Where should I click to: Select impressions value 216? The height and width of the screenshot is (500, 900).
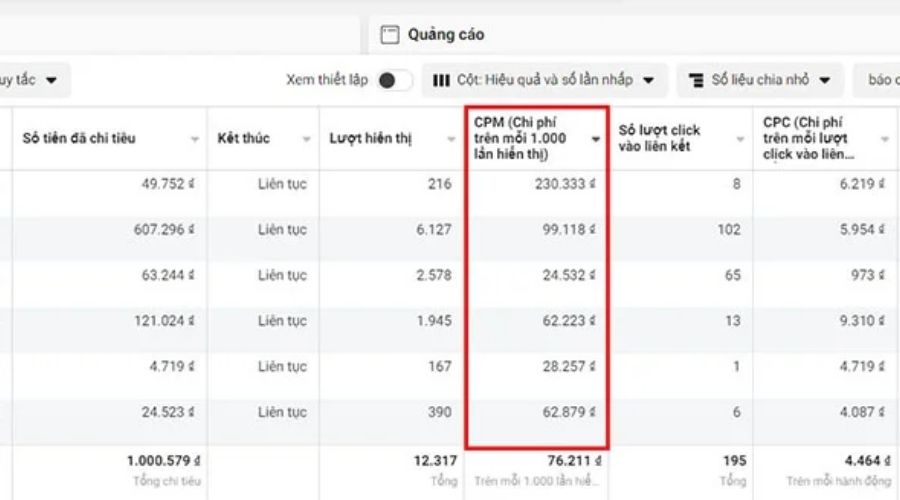440,184
